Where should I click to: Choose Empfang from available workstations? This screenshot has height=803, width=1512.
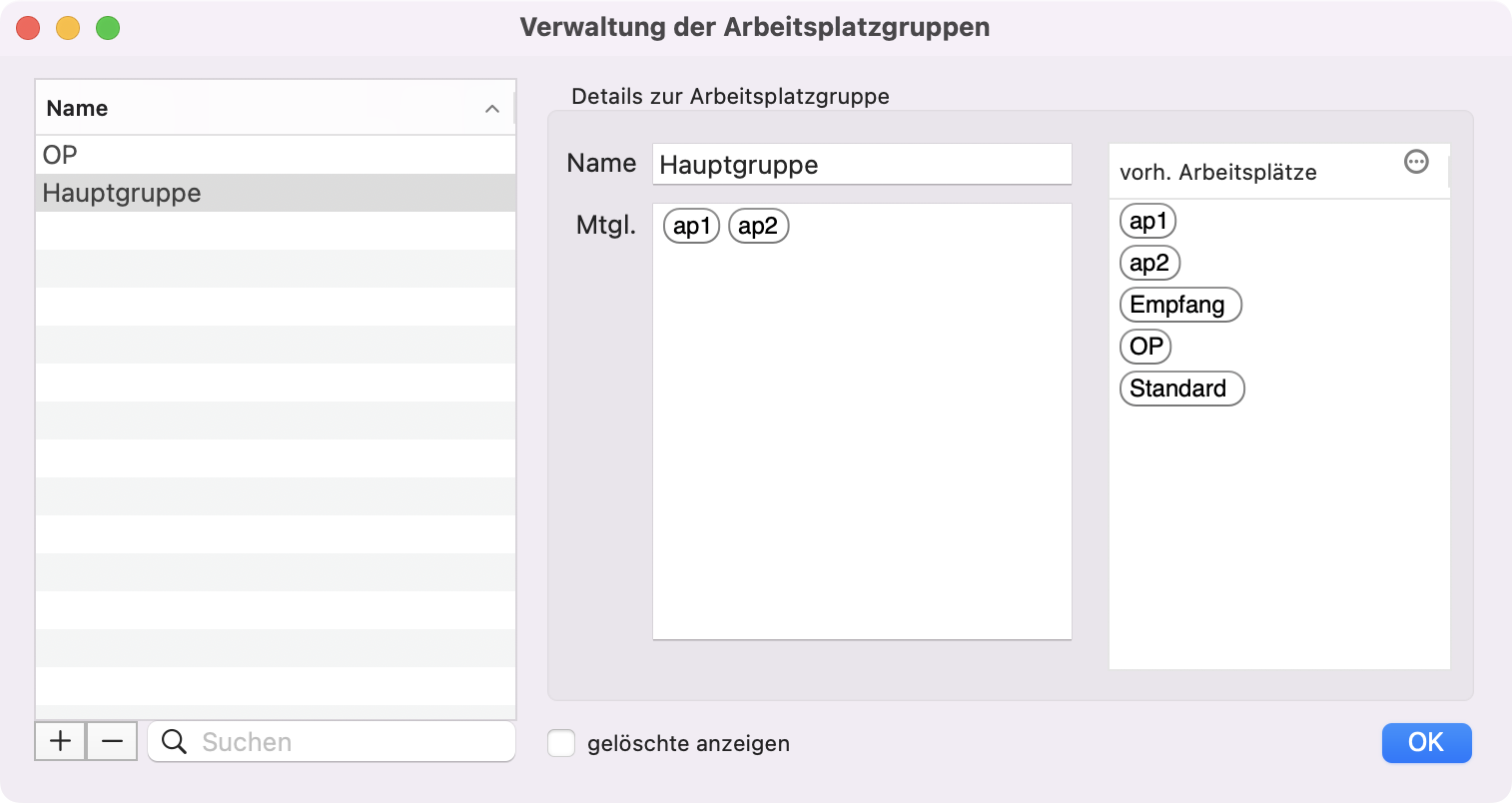1180,305
